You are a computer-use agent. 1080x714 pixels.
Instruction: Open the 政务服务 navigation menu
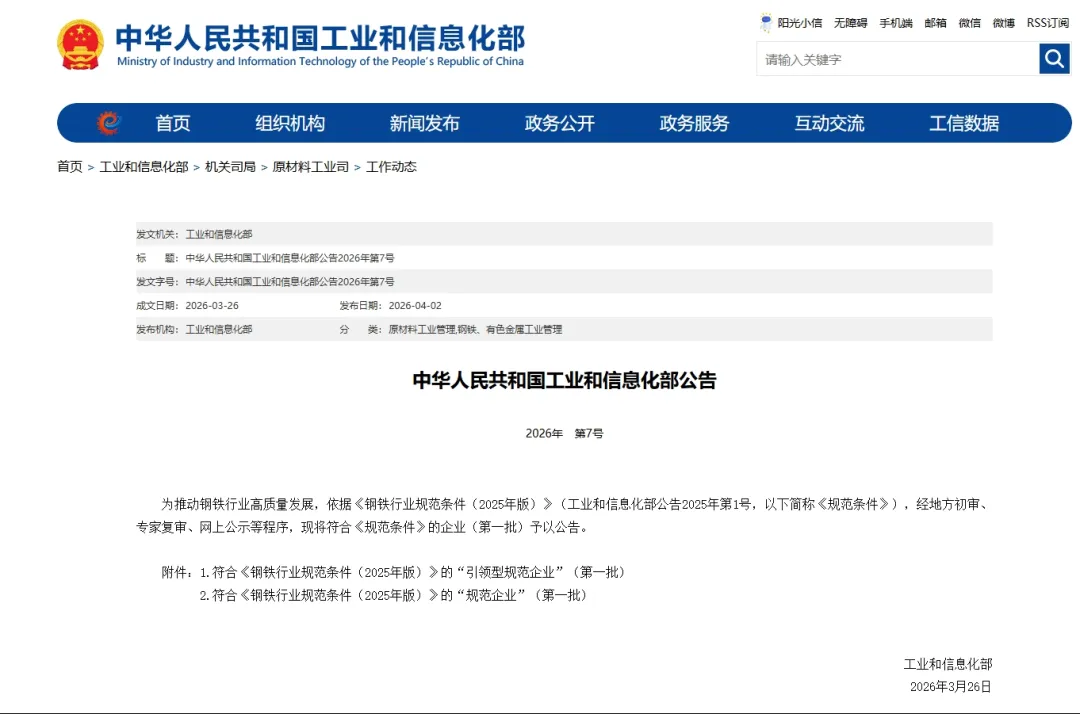click(694, 123)
